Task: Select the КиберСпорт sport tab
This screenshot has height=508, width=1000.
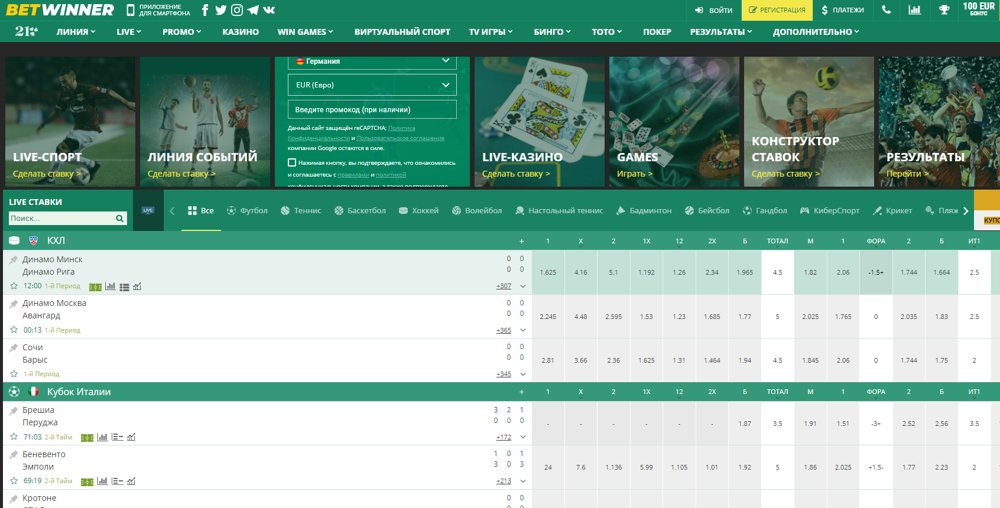Action: [x=830, y=210]
